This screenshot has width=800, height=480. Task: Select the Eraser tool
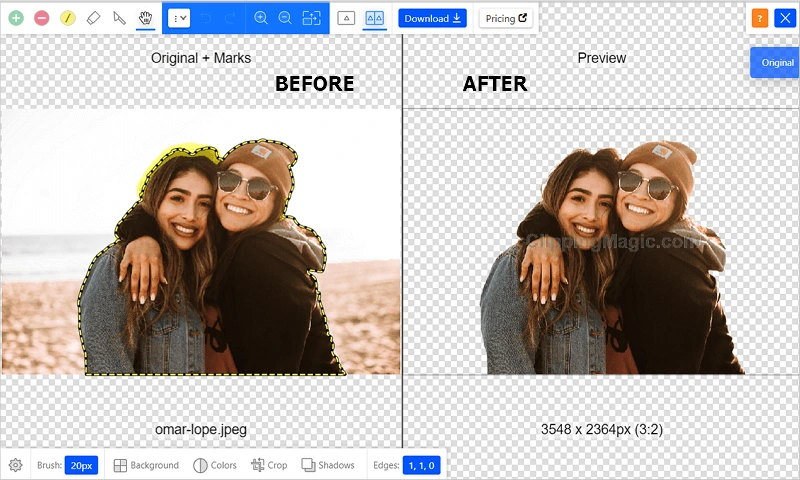tap(93, 18)
